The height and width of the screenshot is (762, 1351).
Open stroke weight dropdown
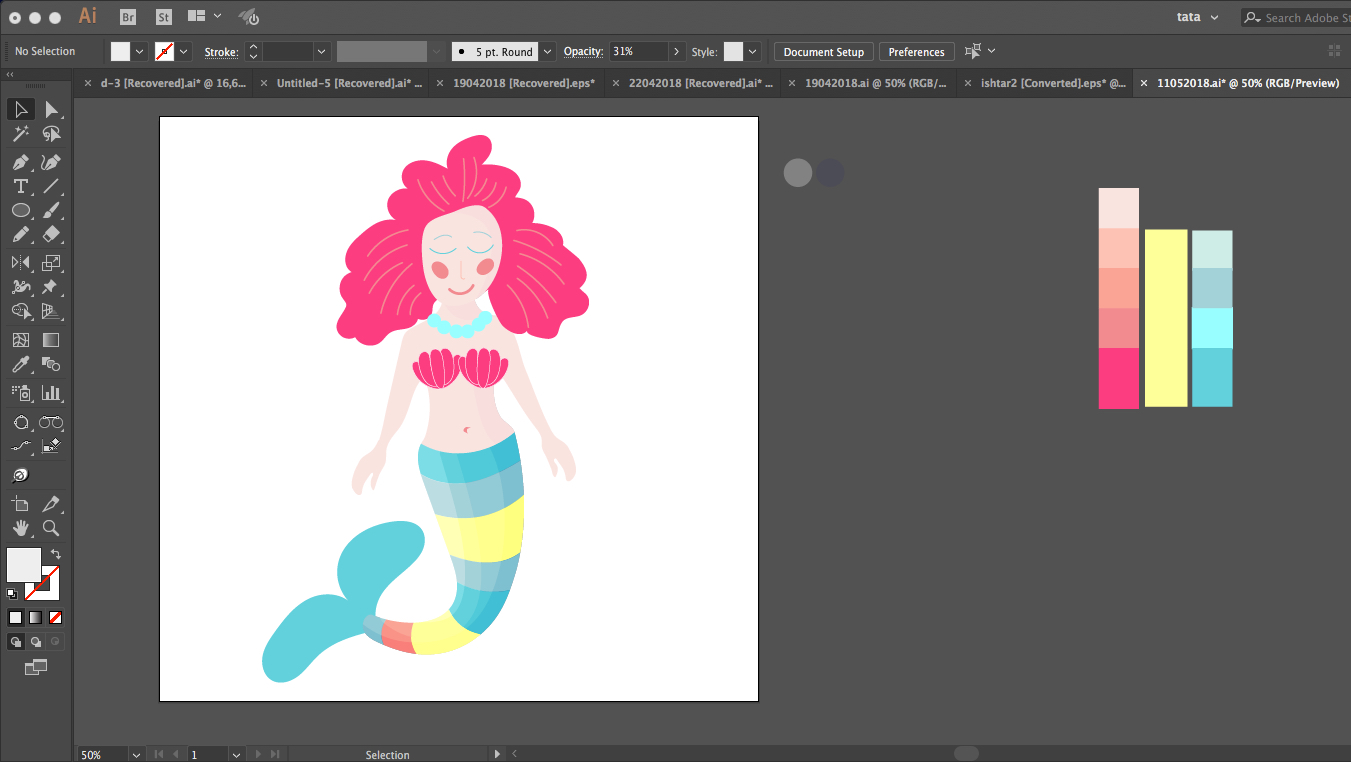point(322,51)
